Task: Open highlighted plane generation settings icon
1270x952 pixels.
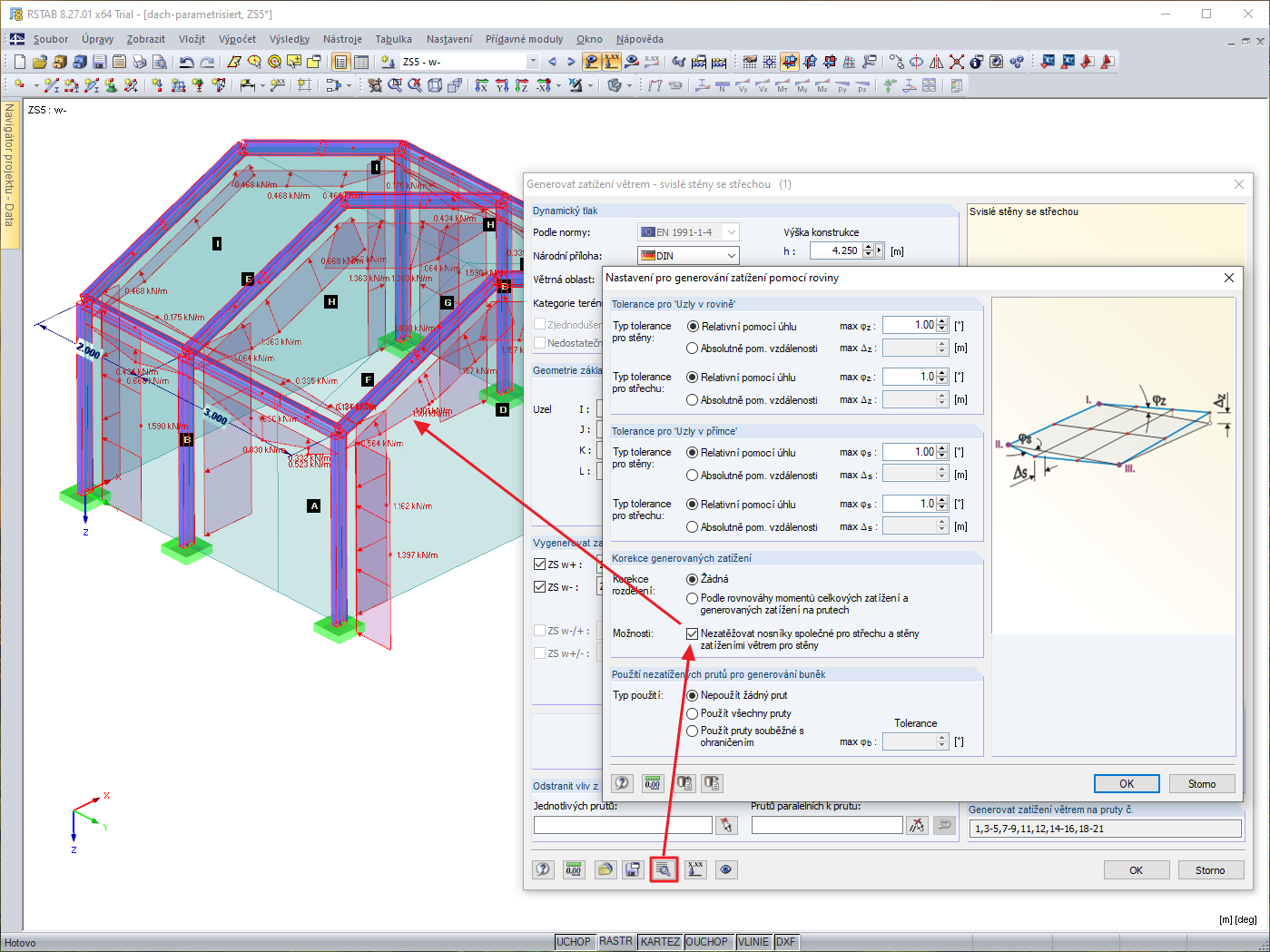Action: tap(664, 869)
